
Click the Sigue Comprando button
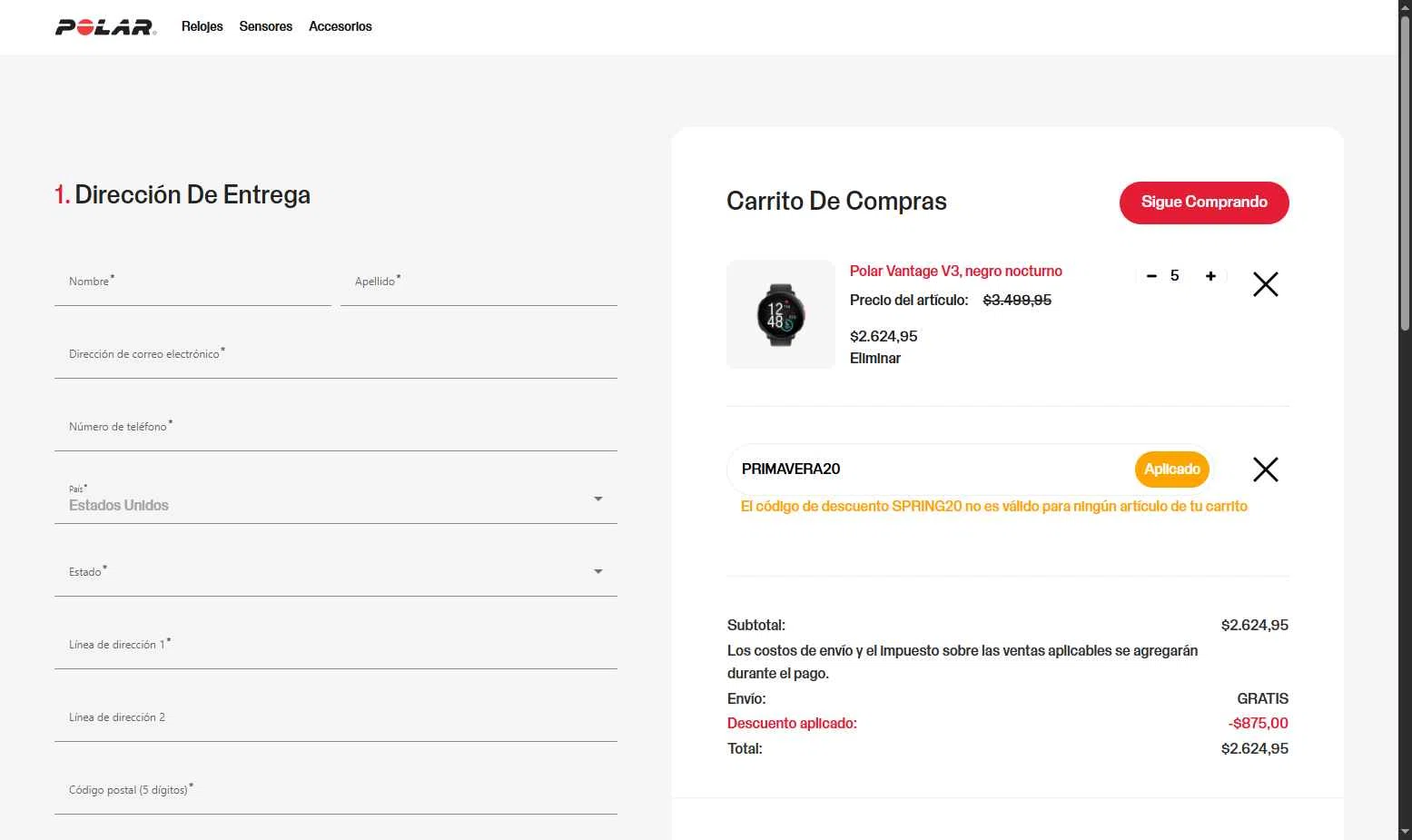pyautogui.click(x=1204, y=203)
